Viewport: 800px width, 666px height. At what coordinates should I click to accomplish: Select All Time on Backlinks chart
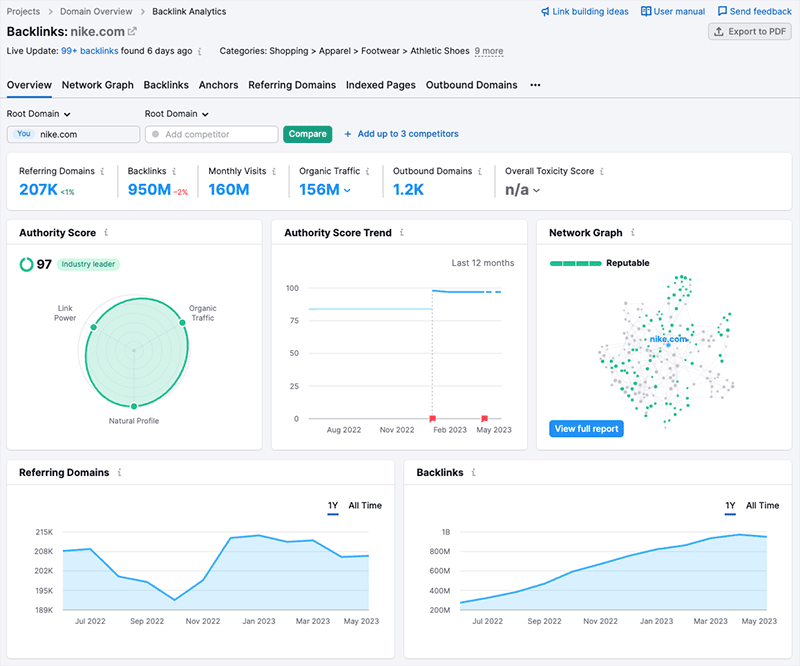coord(762,506)
